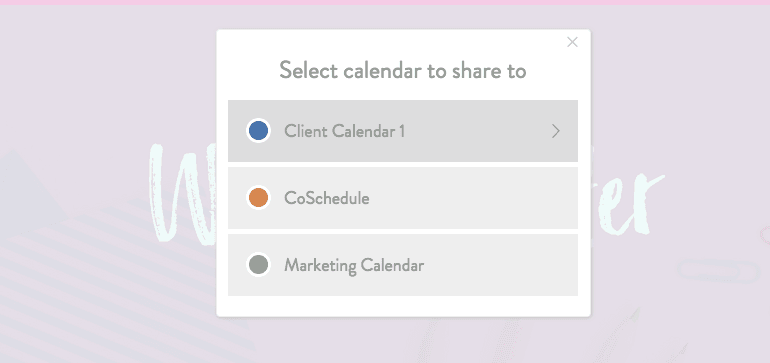Click the script letter W left of dialog
This screenshot has width=770, height=363.
[182, 194]
